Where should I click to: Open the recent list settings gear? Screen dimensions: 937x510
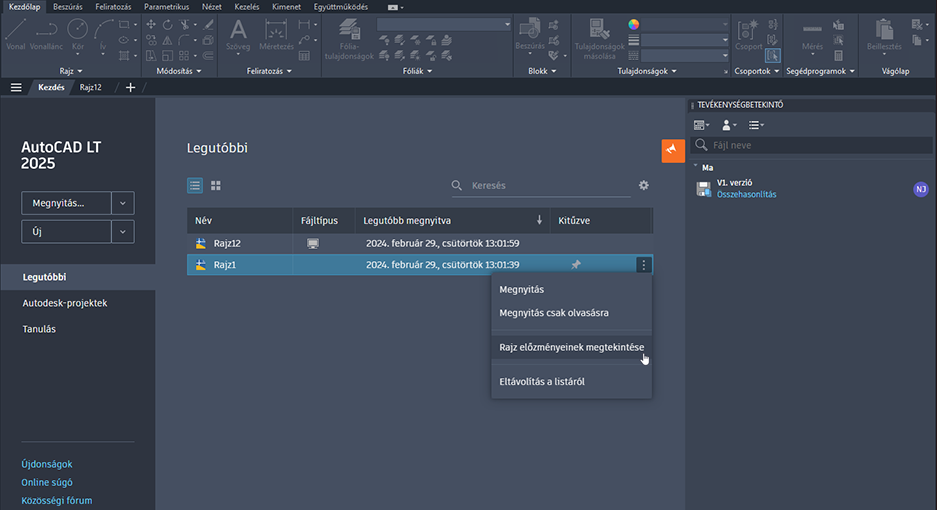tap(644, 185)
